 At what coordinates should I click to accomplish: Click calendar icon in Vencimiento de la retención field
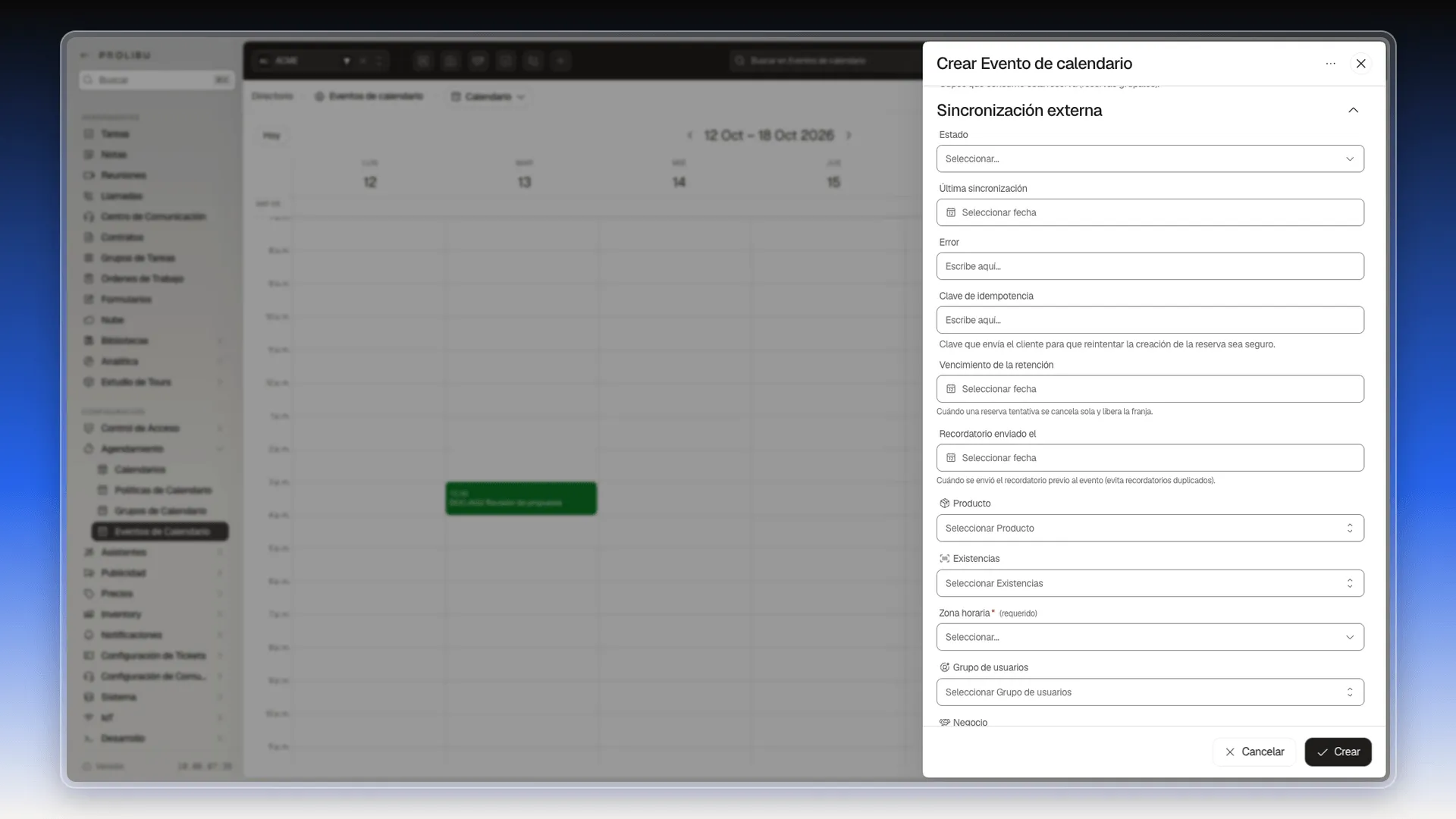click(951, 389)
